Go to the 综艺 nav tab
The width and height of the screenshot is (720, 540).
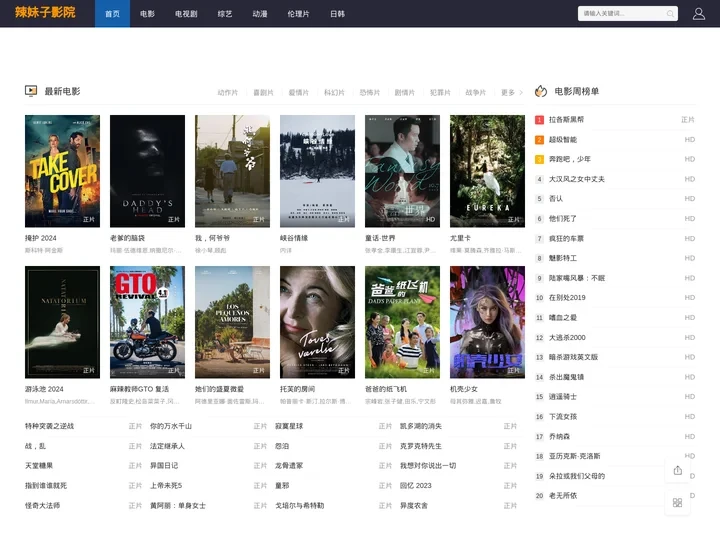pyautogui.click(x=225, y=14)
